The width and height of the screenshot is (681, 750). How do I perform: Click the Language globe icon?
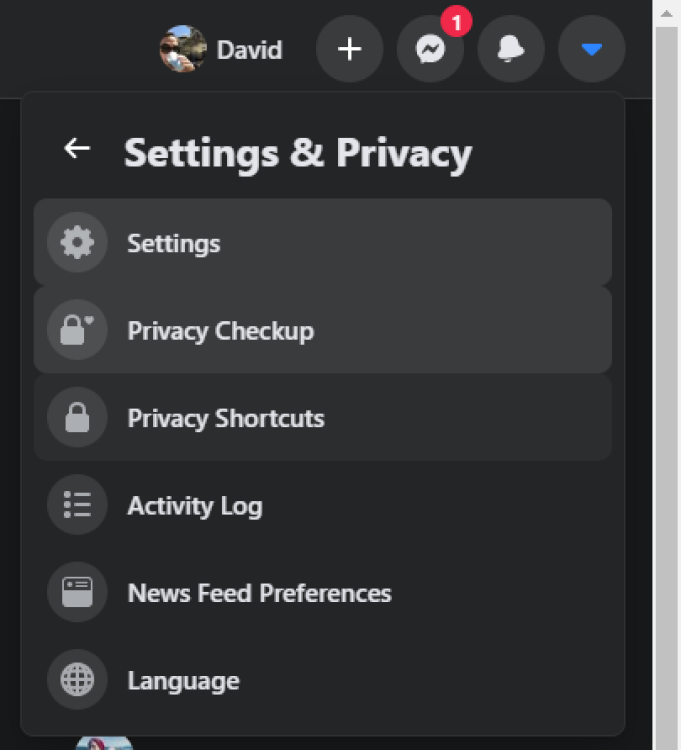click(x=77, y=679)
